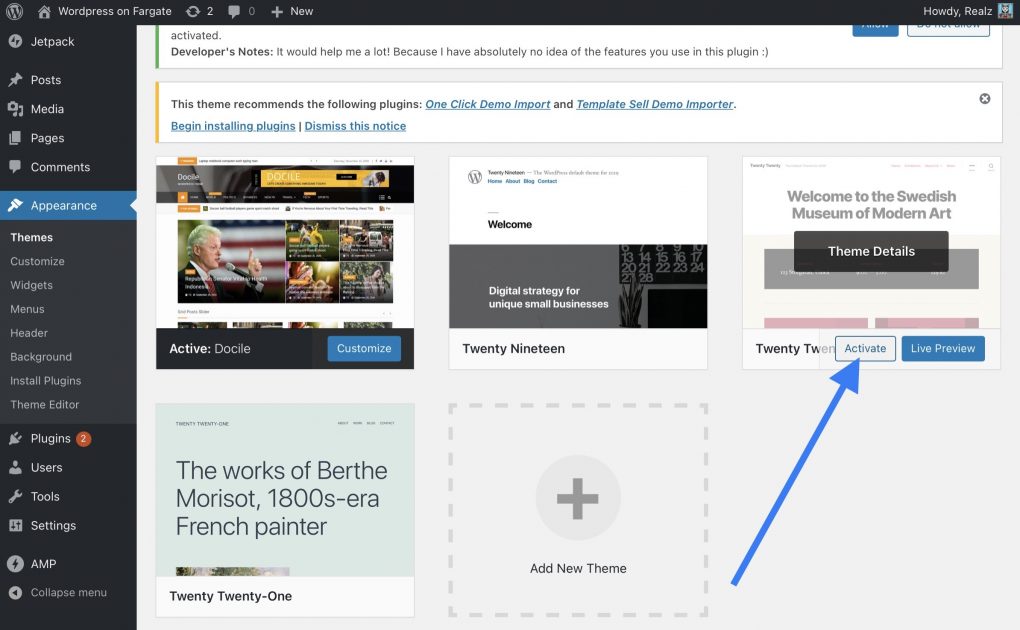Open the home icon for Wordpress on Fargate
This screenshot has width=1020, height=630.
pos(44,11)
